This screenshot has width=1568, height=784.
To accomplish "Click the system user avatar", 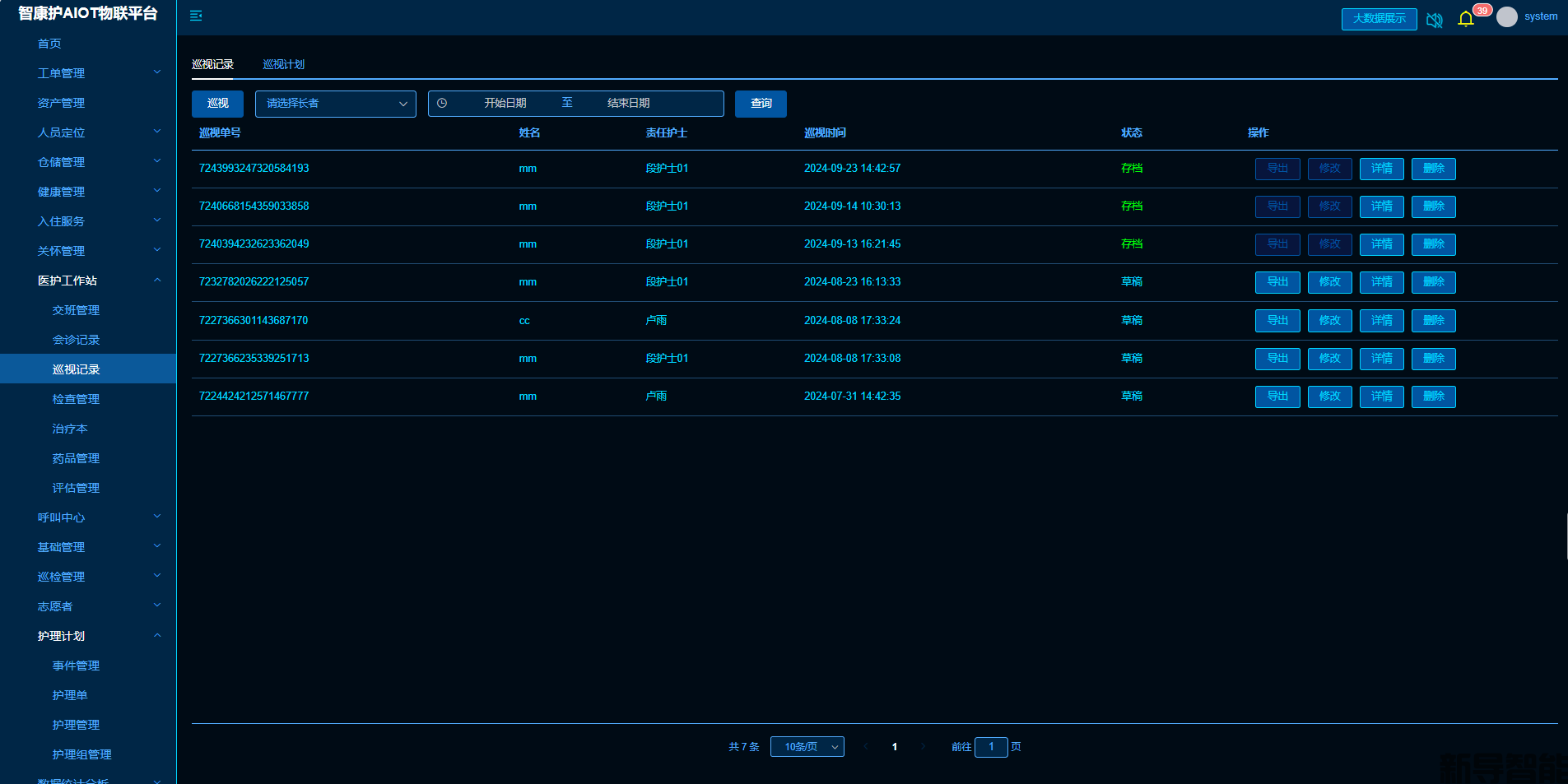I will pos(1506,17).
